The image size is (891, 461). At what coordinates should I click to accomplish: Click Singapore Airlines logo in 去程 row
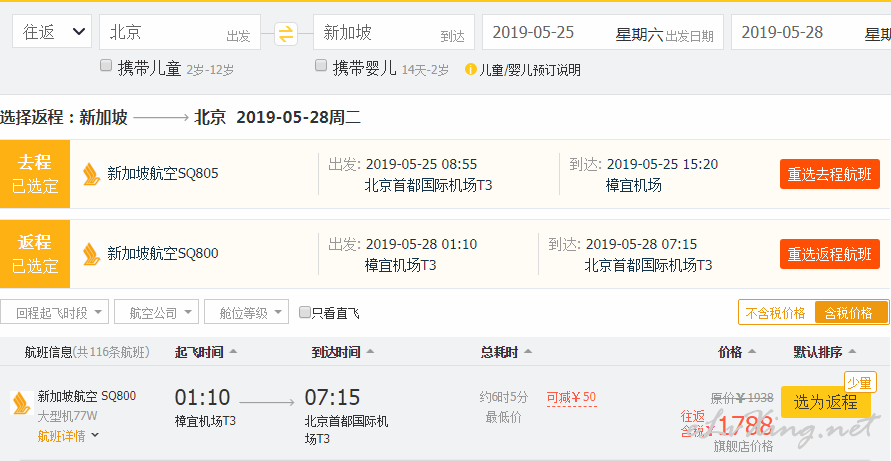[91, 174]
